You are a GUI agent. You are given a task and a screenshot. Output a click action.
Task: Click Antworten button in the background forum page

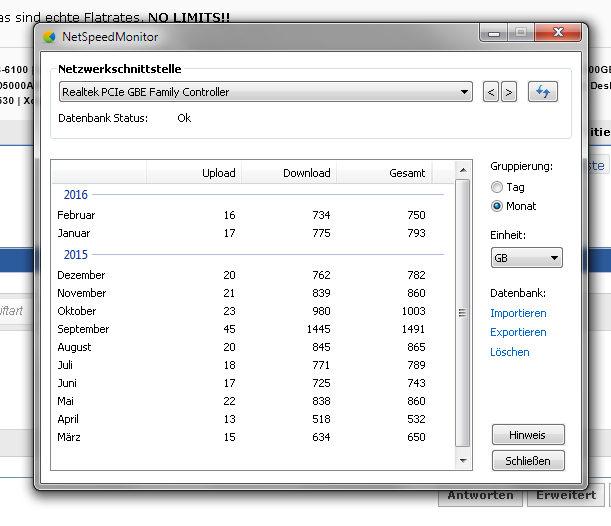point(480,496)
